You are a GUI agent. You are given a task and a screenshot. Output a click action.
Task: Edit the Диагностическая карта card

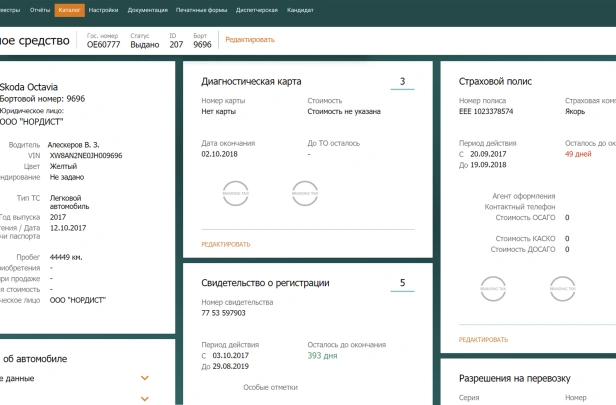click(226, 244)
